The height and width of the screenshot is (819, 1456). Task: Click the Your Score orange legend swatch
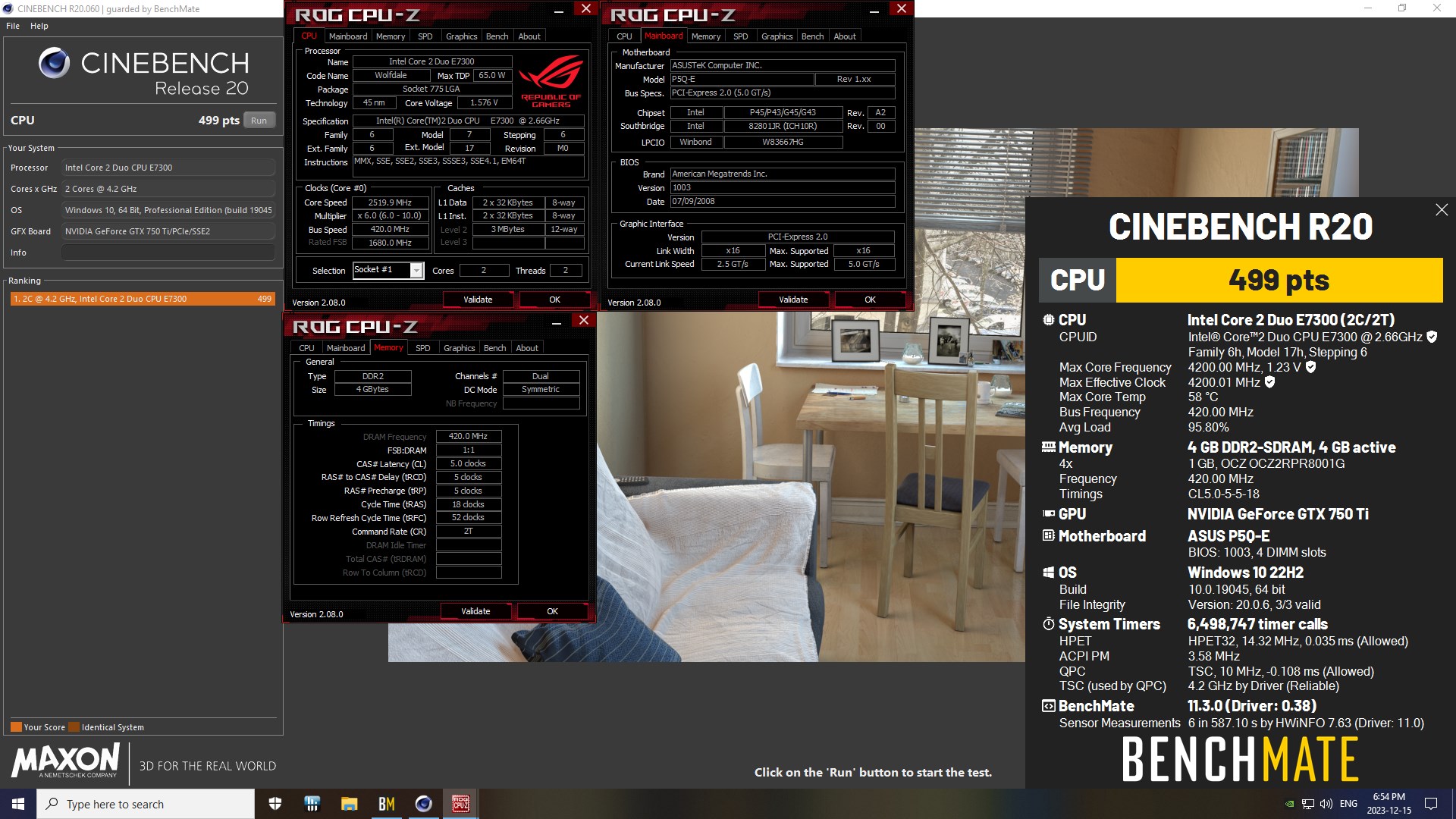pos(16,727)
